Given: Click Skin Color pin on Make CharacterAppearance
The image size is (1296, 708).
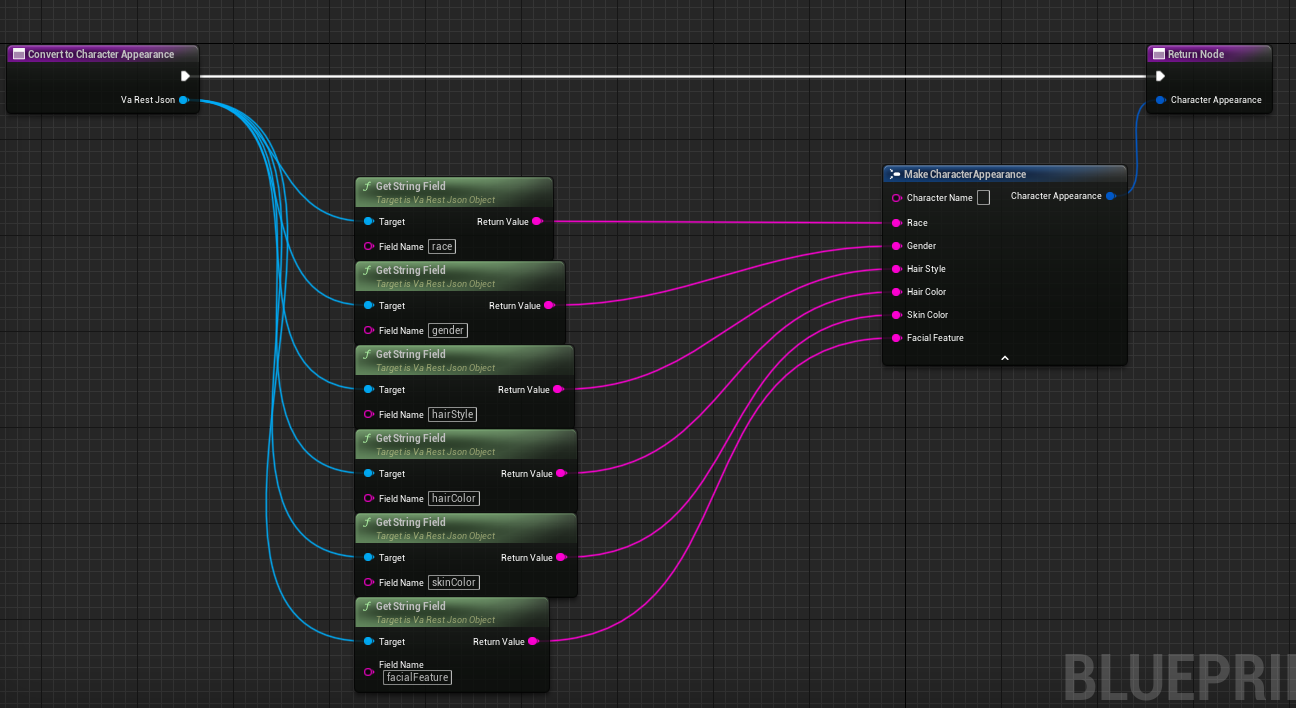Looking at the screenshot, I should (x=897, y=315).
